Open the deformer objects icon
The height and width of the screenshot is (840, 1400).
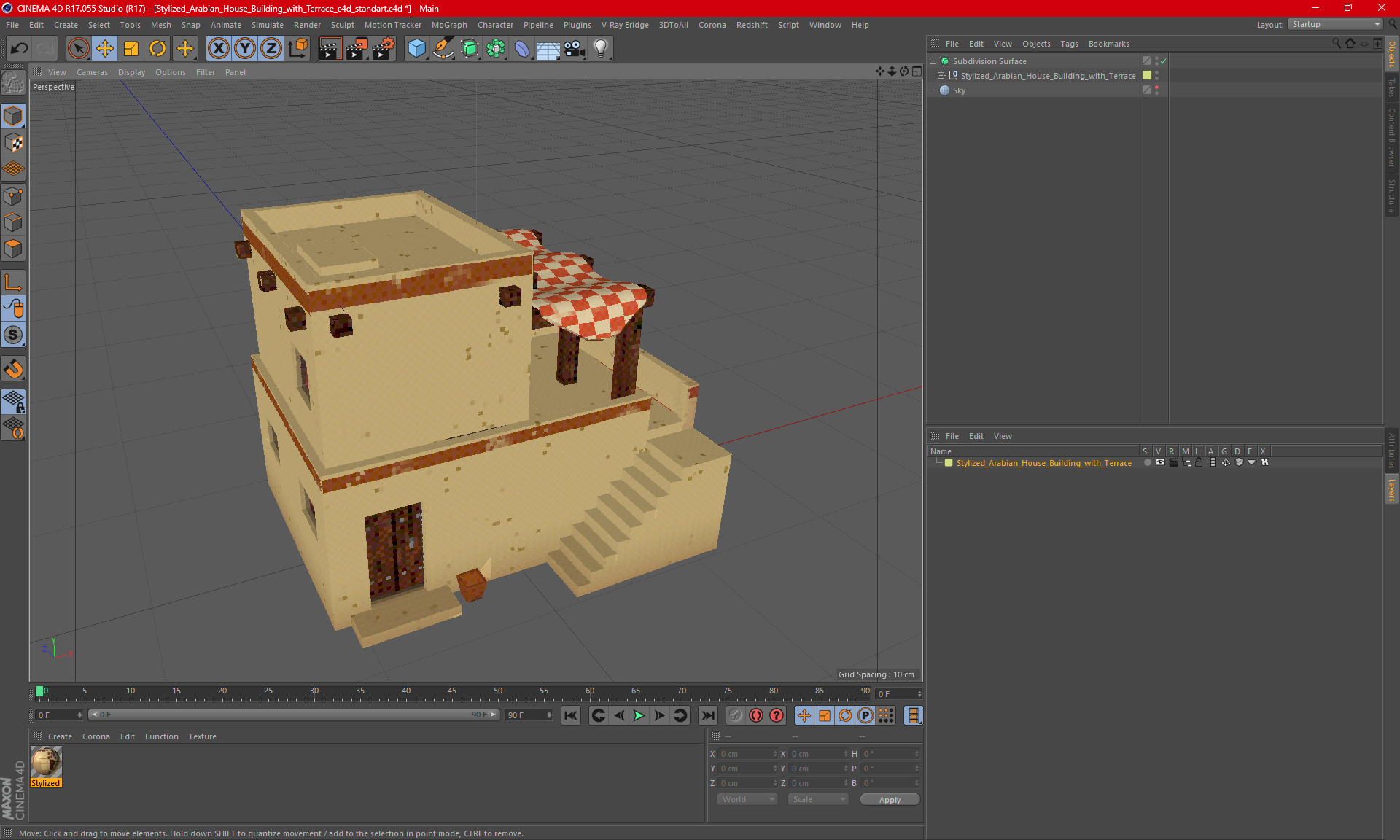tap(522, 49)
